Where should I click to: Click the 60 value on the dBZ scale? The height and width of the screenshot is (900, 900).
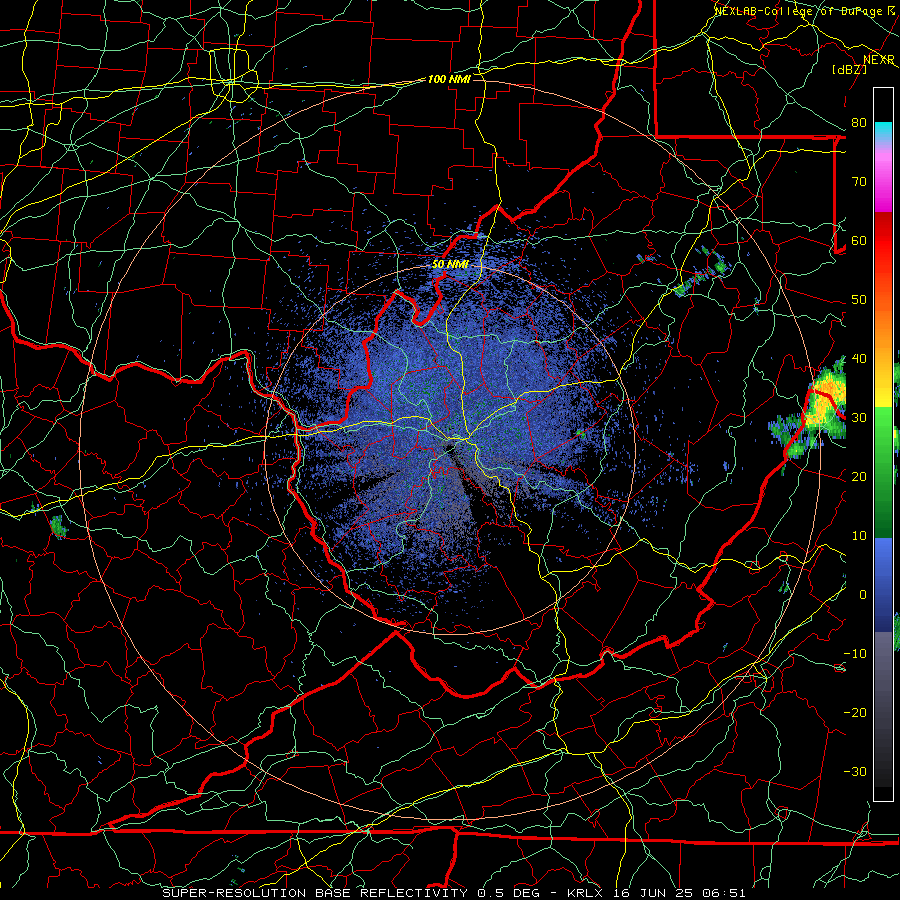tap(859, 241)
